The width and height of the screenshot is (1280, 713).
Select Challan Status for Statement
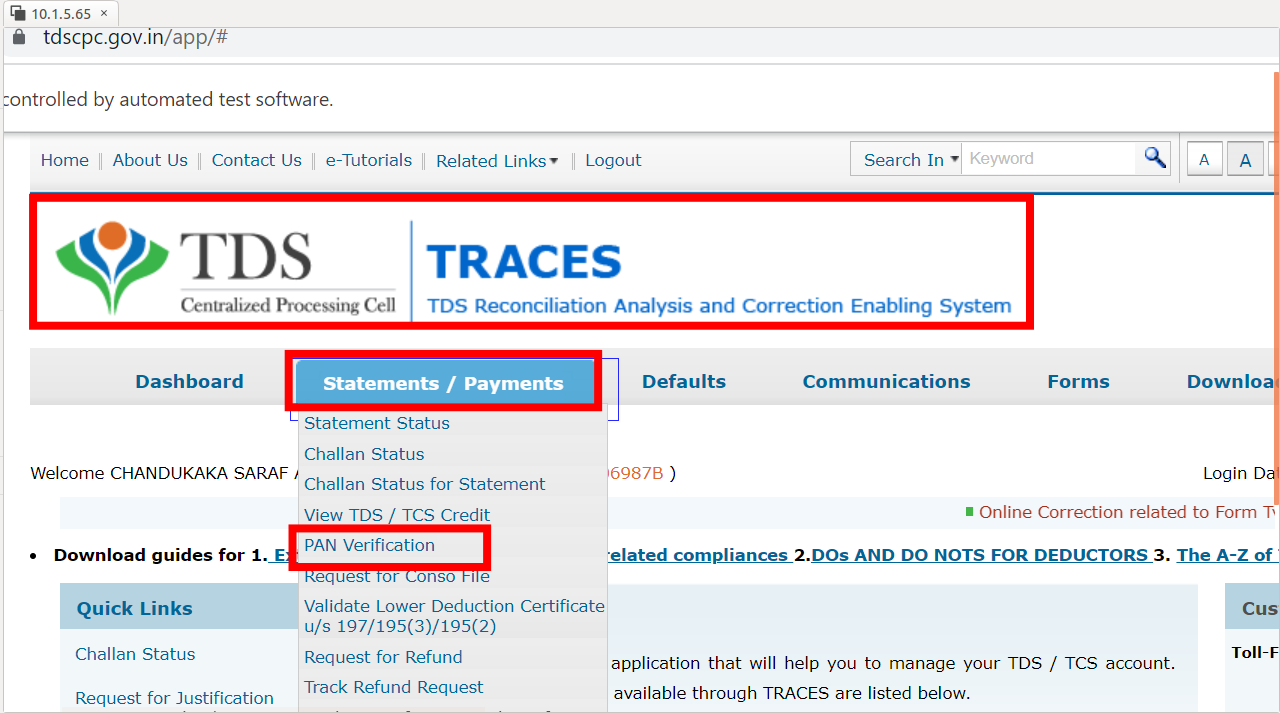[425, 484]
